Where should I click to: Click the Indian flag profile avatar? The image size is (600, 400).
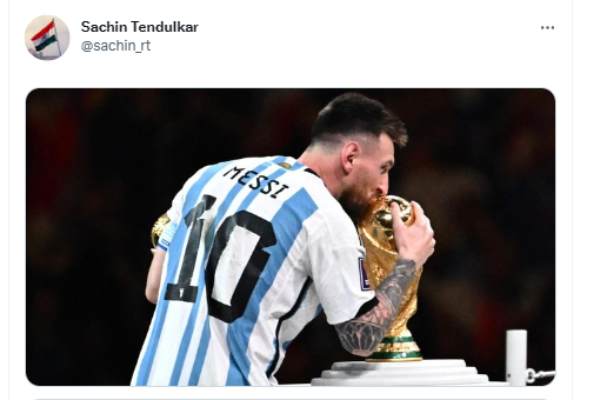tap(47, 38)
